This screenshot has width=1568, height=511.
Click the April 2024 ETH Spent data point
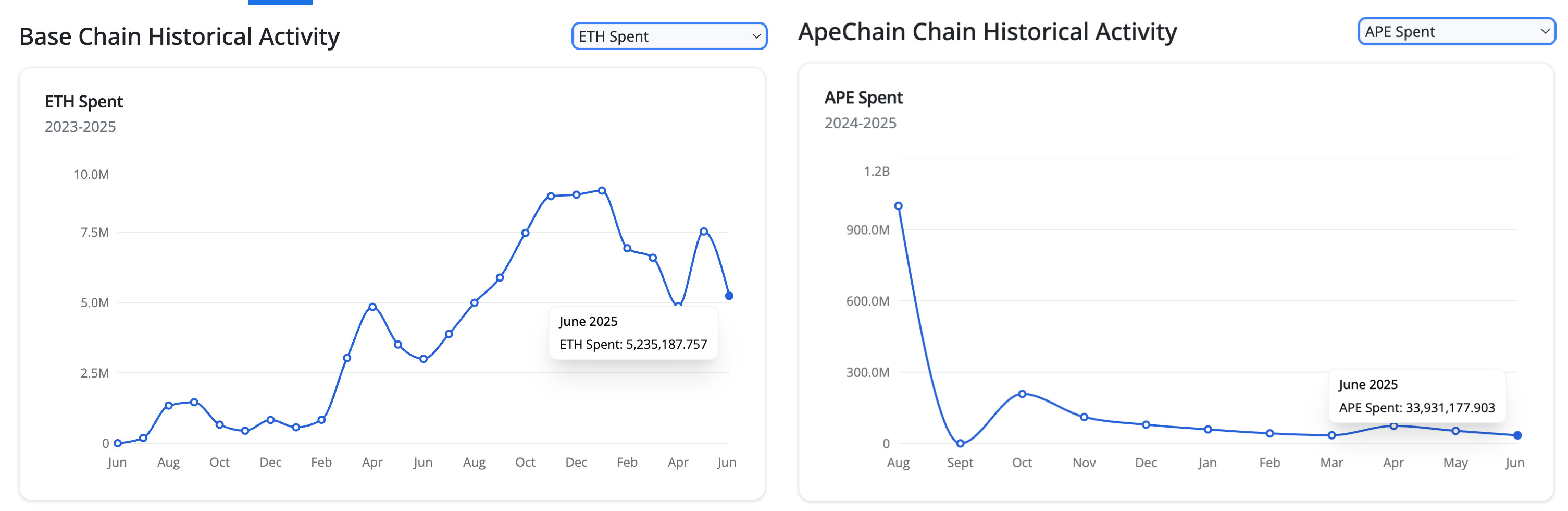372,307
